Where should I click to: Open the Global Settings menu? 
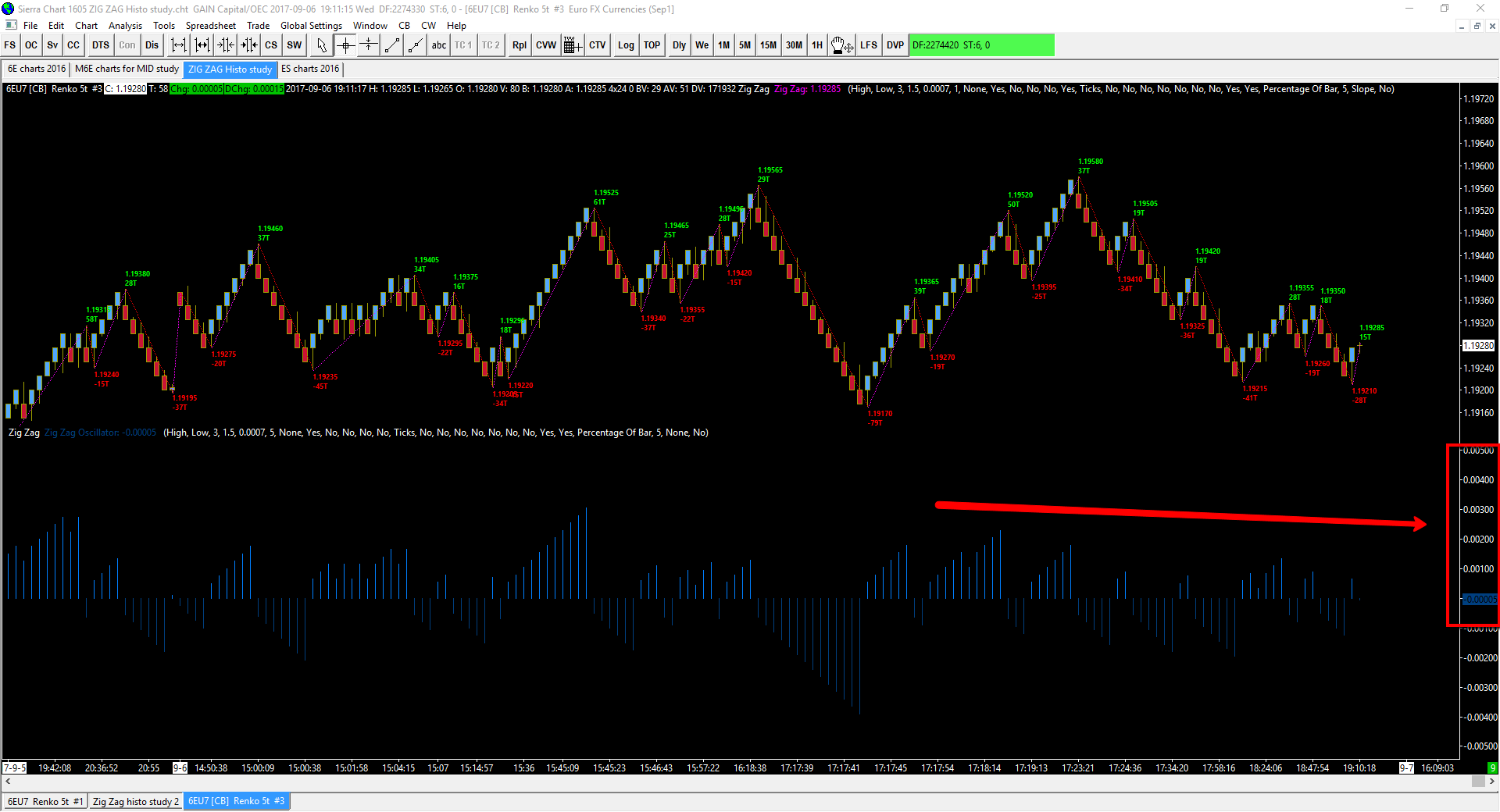[x=312, y=26]
